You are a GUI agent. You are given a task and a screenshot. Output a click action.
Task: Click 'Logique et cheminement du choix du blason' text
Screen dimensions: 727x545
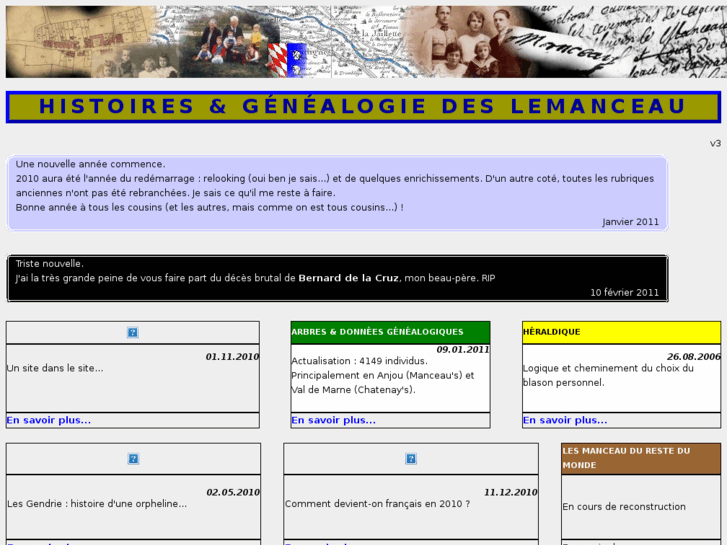pyautogui.click(x=608, y=375)
